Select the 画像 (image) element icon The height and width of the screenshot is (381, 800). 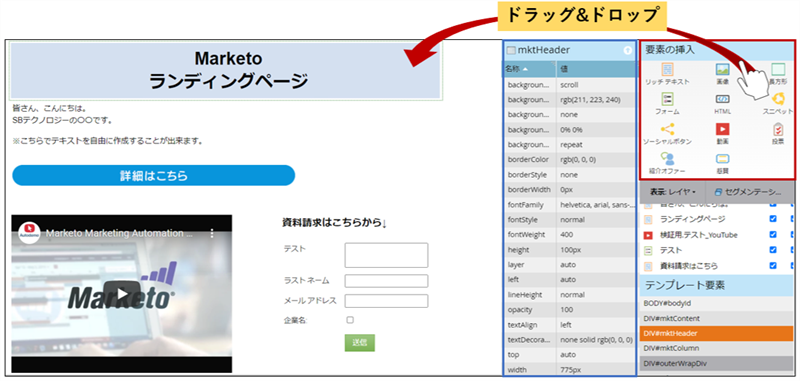pyautogui.click(x=722, y=69)
